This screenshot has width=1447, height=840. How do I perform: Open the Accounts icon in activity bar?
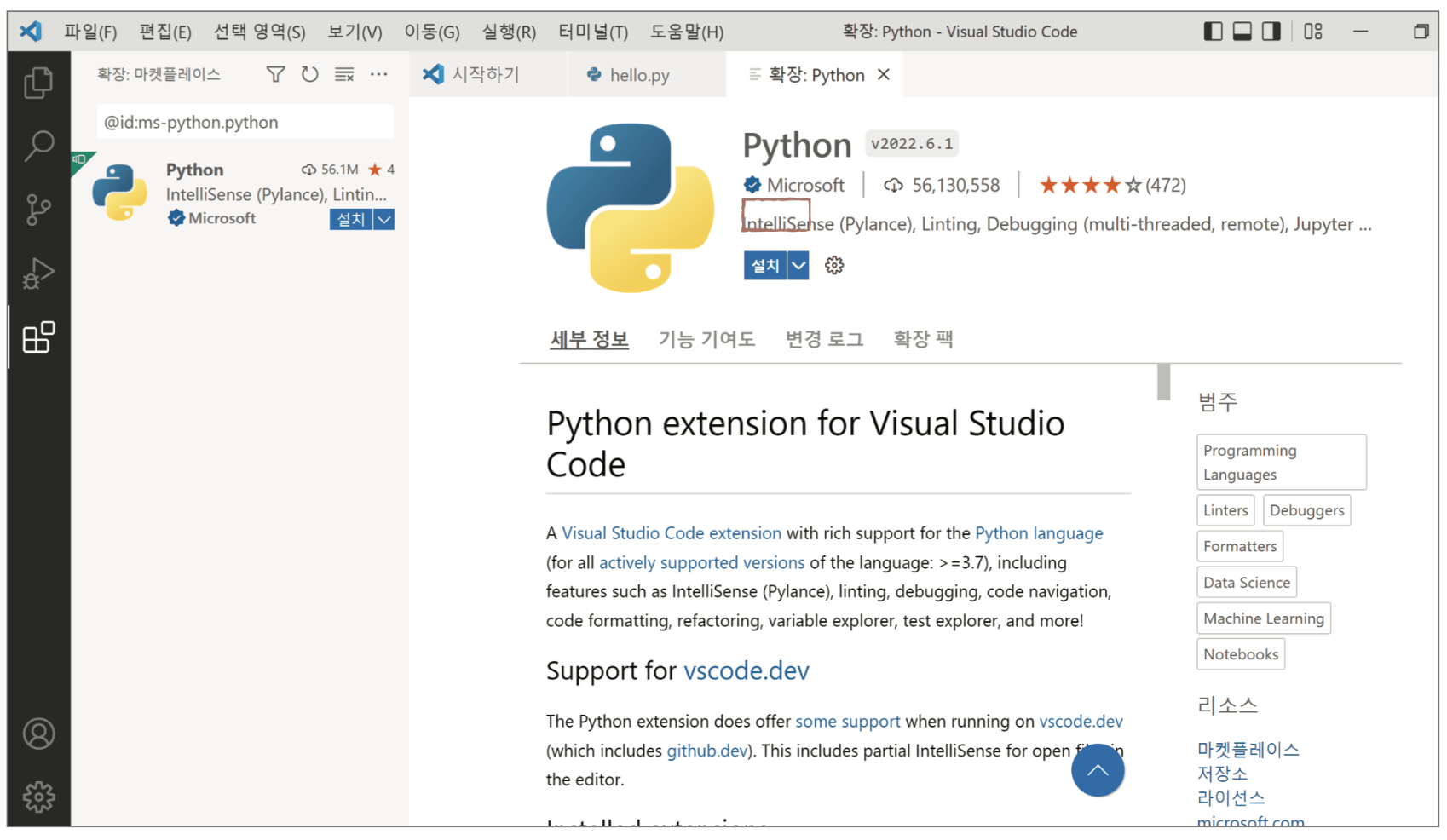38,734
